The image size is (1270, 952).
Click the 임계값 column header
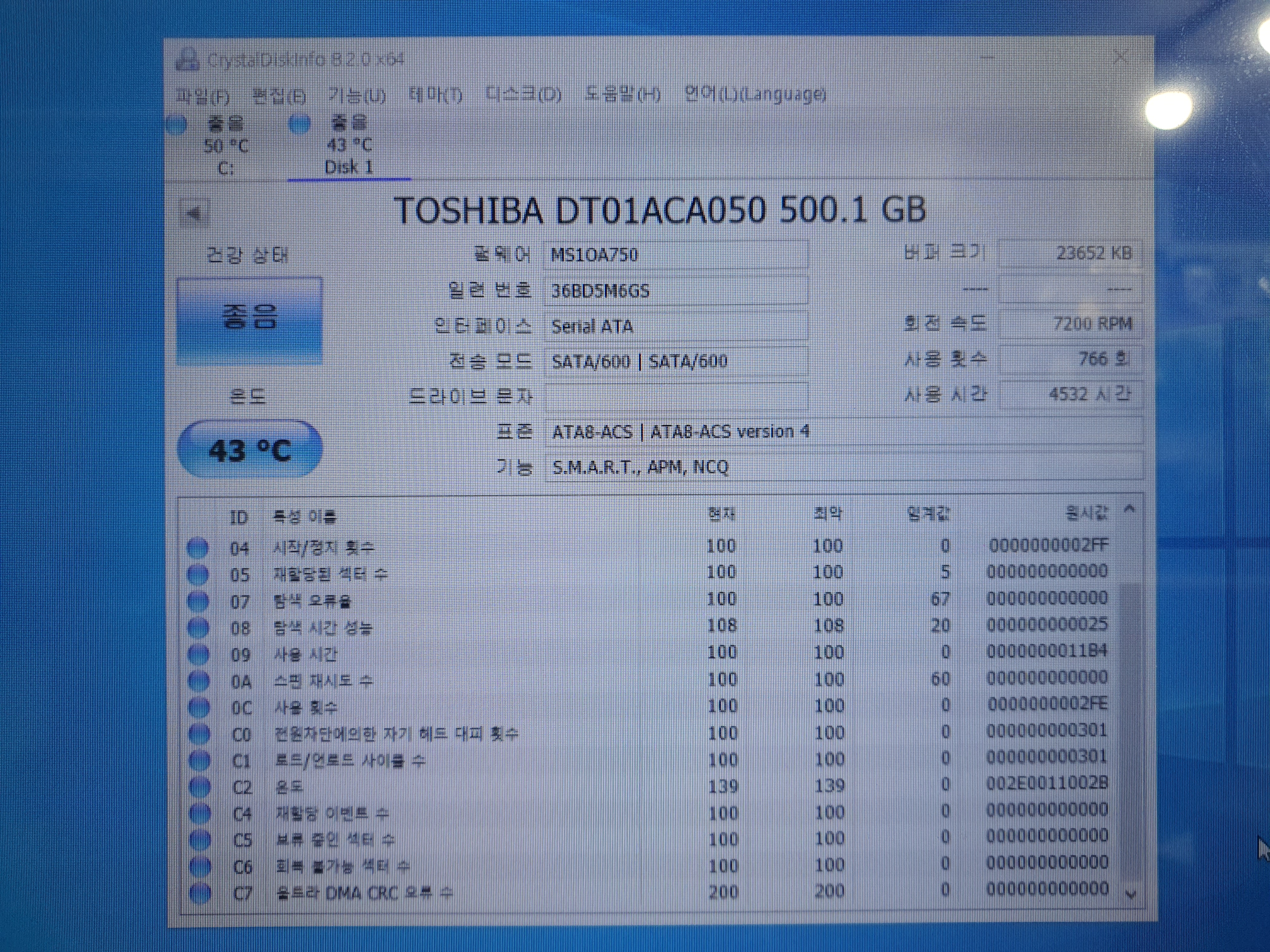pyautogui.click(x=928, y=513)
